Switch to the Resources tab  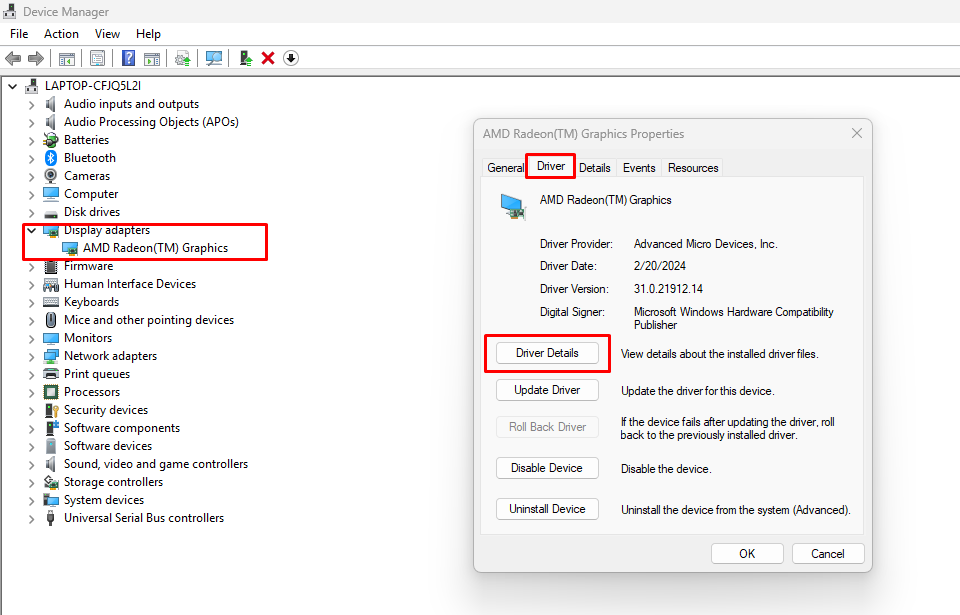pyautogui.click(x=693, y=168)
